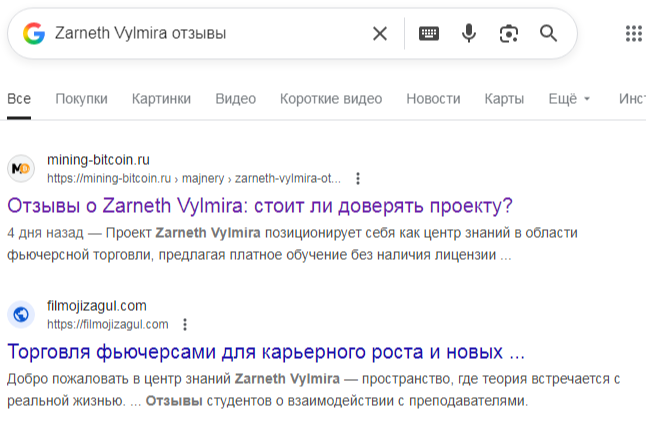Open more options for mining-bitcoin.ru result
The image size is (646, 439).
(x=358, y=179)
